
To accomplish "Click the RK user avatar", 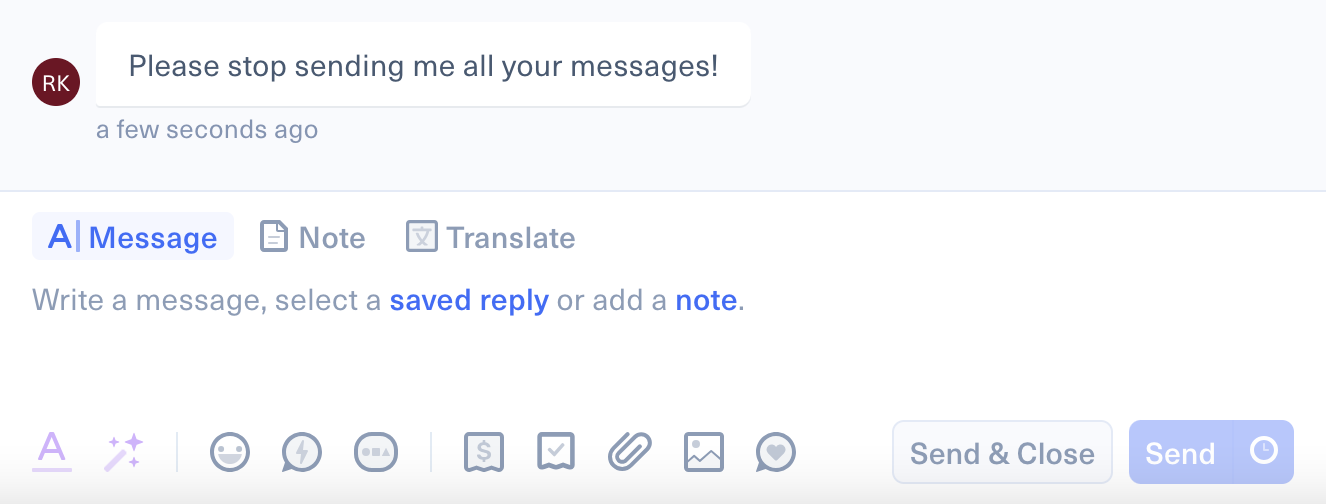I will point(56,83).
